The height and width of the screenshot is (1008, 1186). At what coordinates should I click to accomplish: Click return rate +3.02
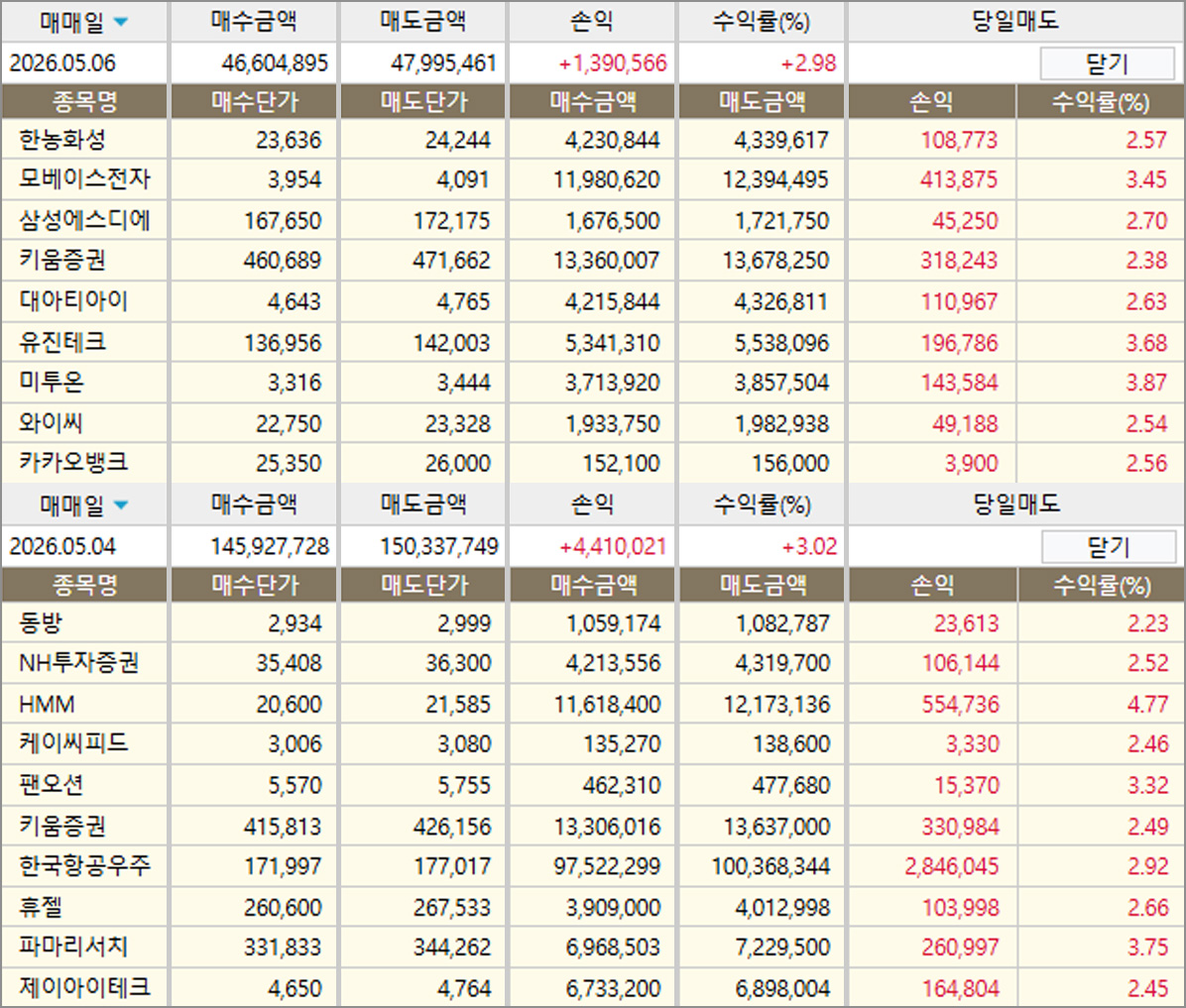(x=809, y=546)
